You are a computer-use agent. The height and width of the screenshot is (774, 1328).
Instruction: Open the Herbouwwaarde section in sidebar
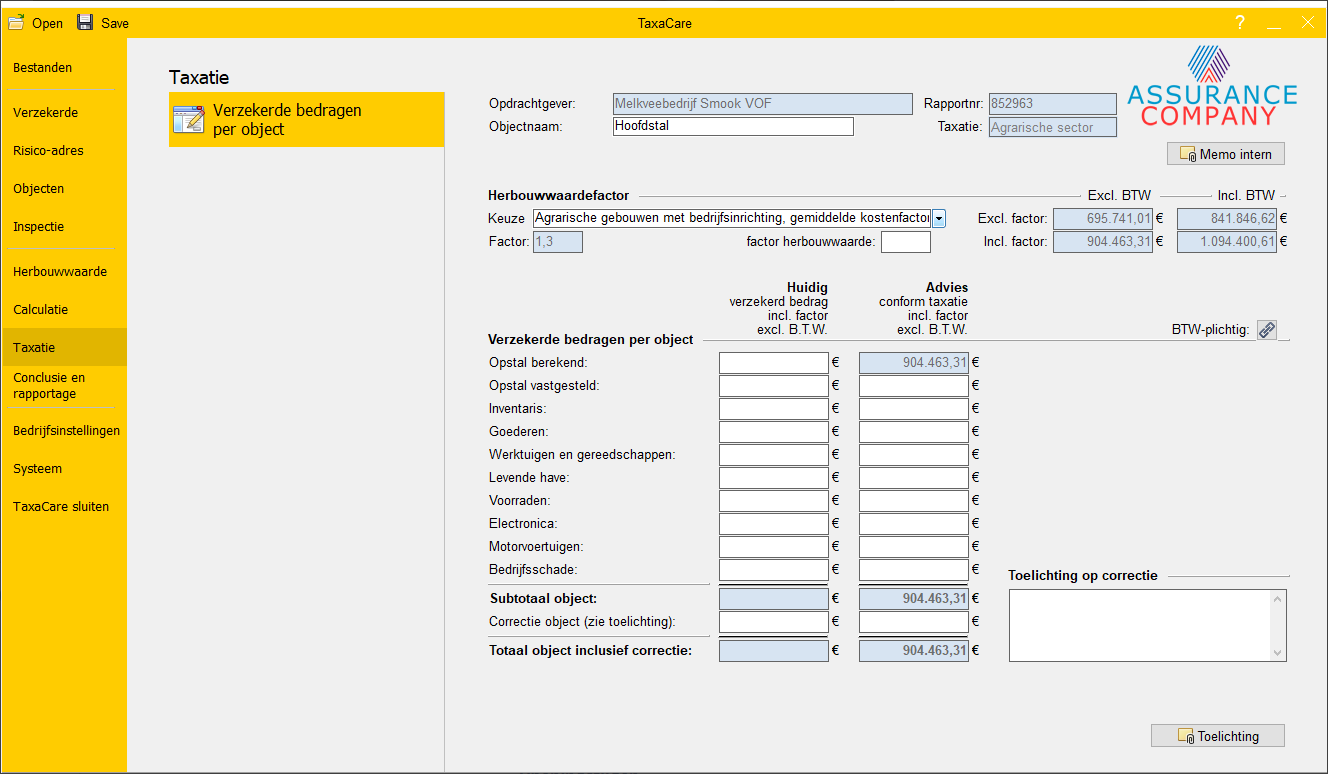(60, 272)
